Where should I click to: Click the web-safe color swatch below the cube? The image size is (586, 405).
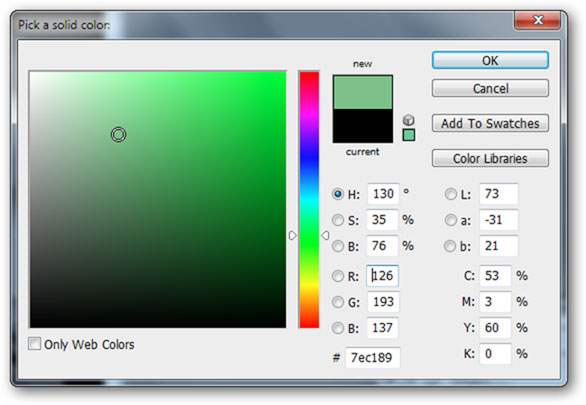pos(409,135)
